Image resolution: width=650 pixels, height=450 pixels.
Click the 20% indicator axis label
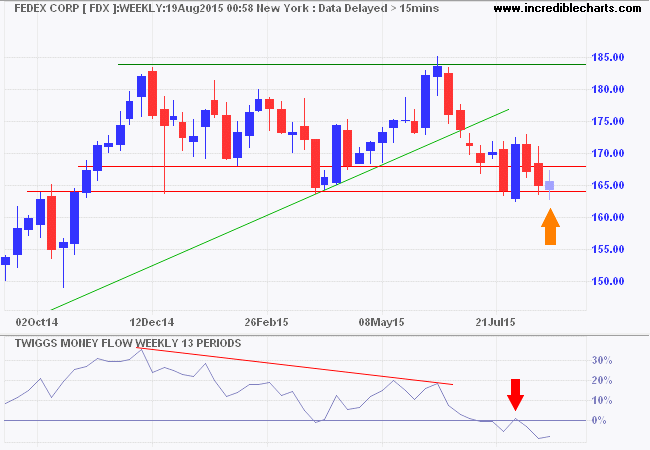[x=602, y=380]
